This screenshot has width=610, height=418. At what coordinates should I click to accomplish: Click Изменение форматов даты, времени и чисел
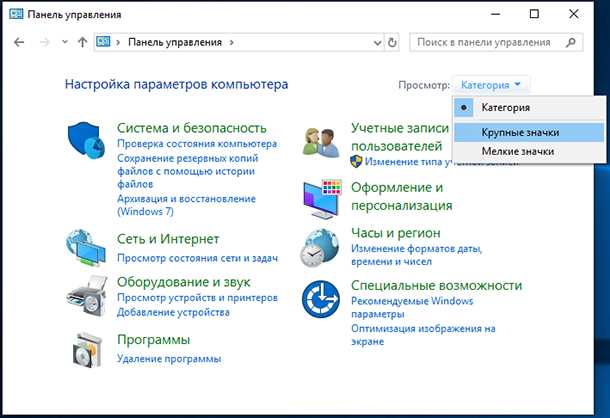(417, 255)
